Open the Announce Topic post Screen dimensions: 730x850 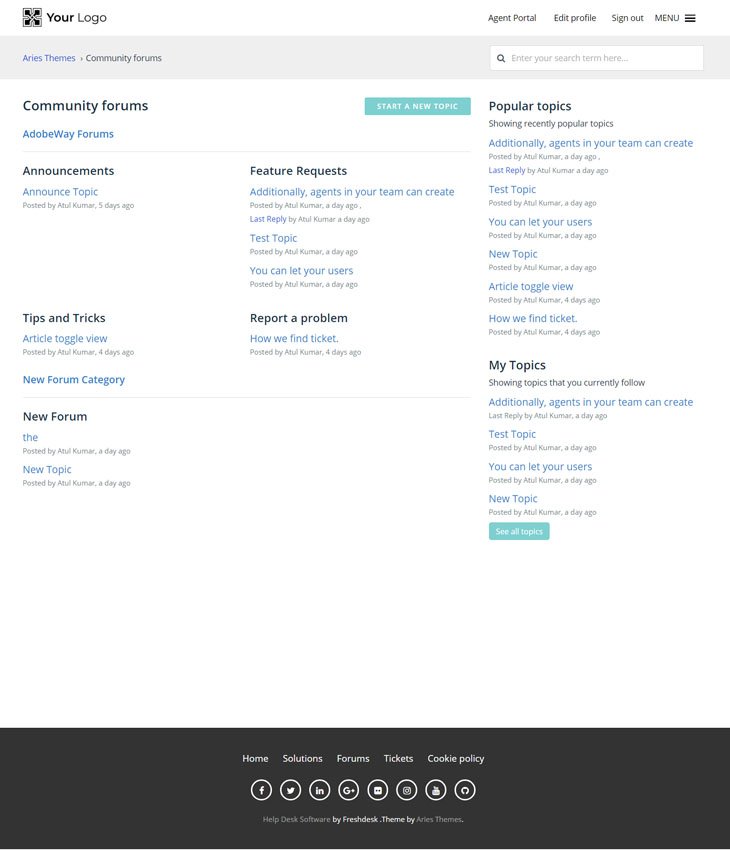pyautogui.click(x=60, y=192)
